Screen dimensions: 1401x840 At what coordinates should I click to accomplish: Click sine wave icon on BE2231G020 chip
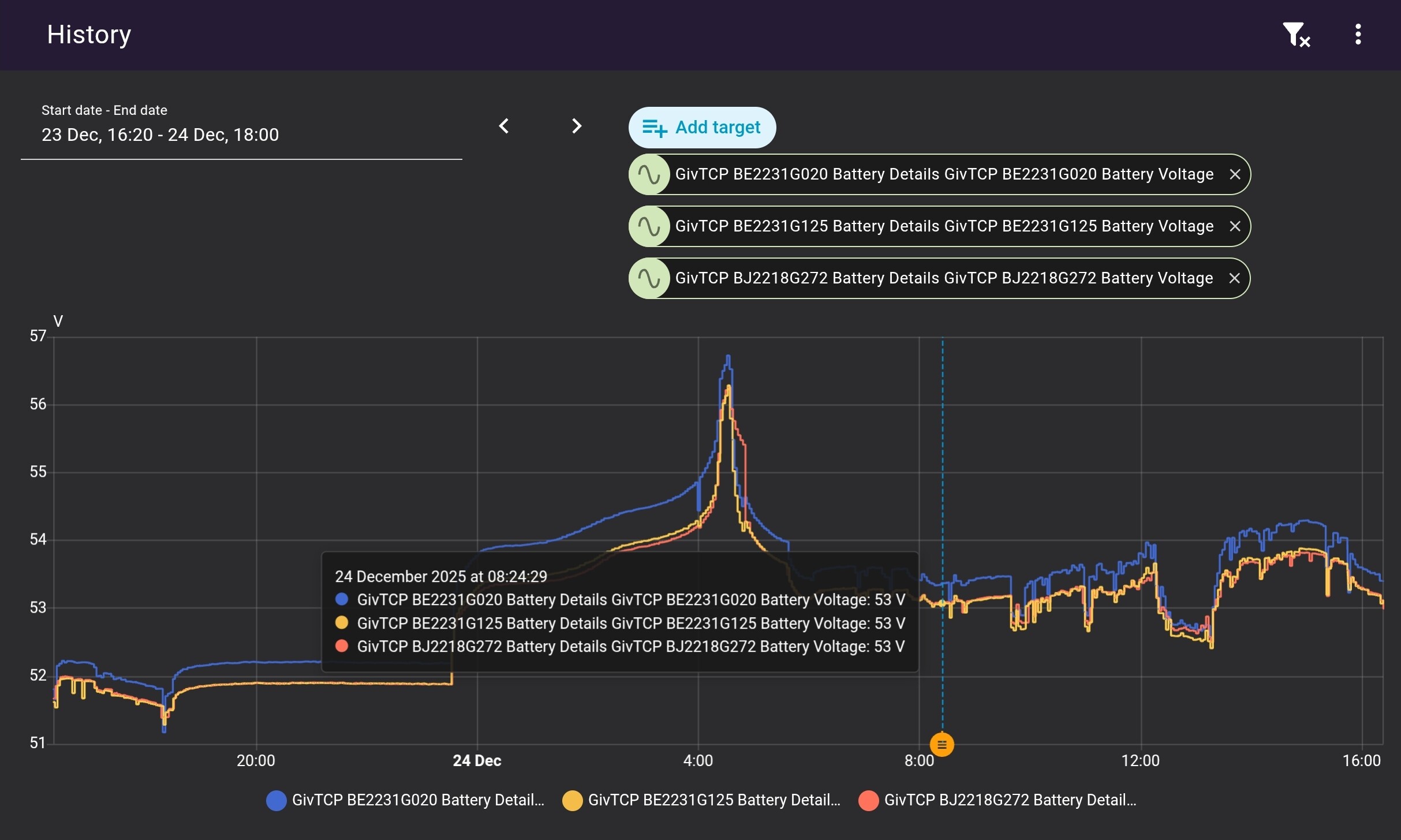coord(649,174)
